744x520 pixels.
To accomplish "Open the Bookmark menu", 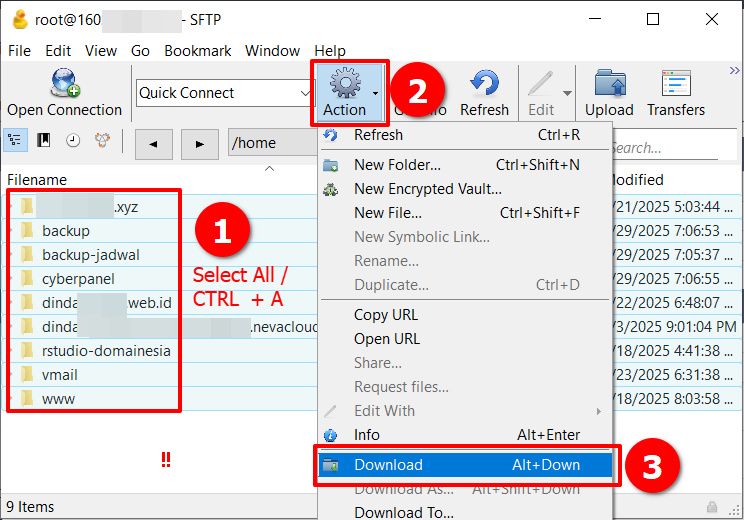I will tap(197, 50).
